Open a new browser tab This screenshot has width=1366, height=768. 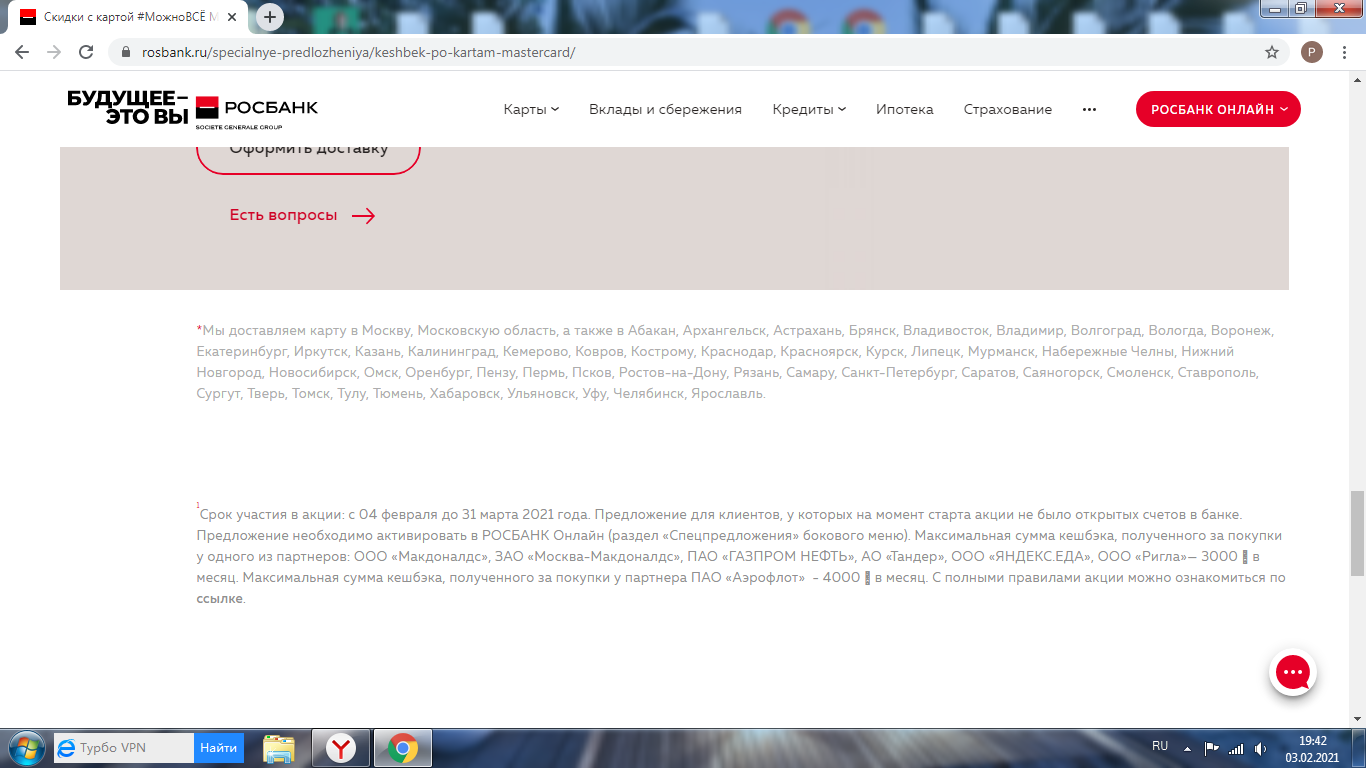tap(270, 17)
